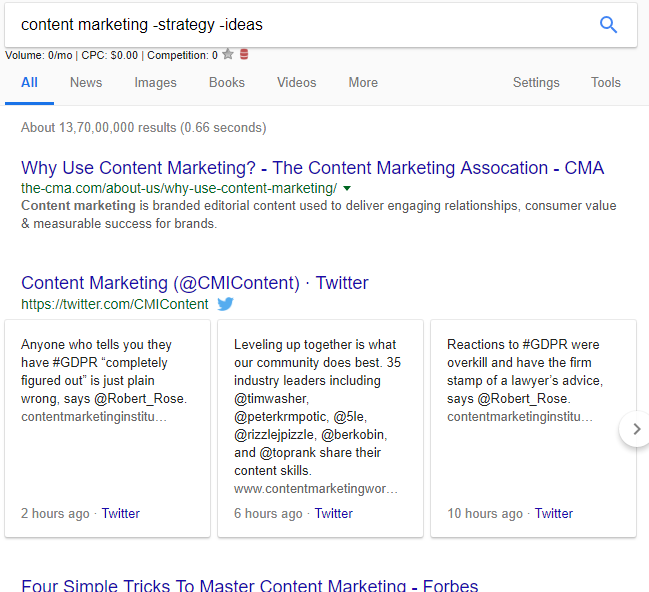Click the Twitter bird icon beside CMIContent URL

pyautogui.click(x=226, y=304)
